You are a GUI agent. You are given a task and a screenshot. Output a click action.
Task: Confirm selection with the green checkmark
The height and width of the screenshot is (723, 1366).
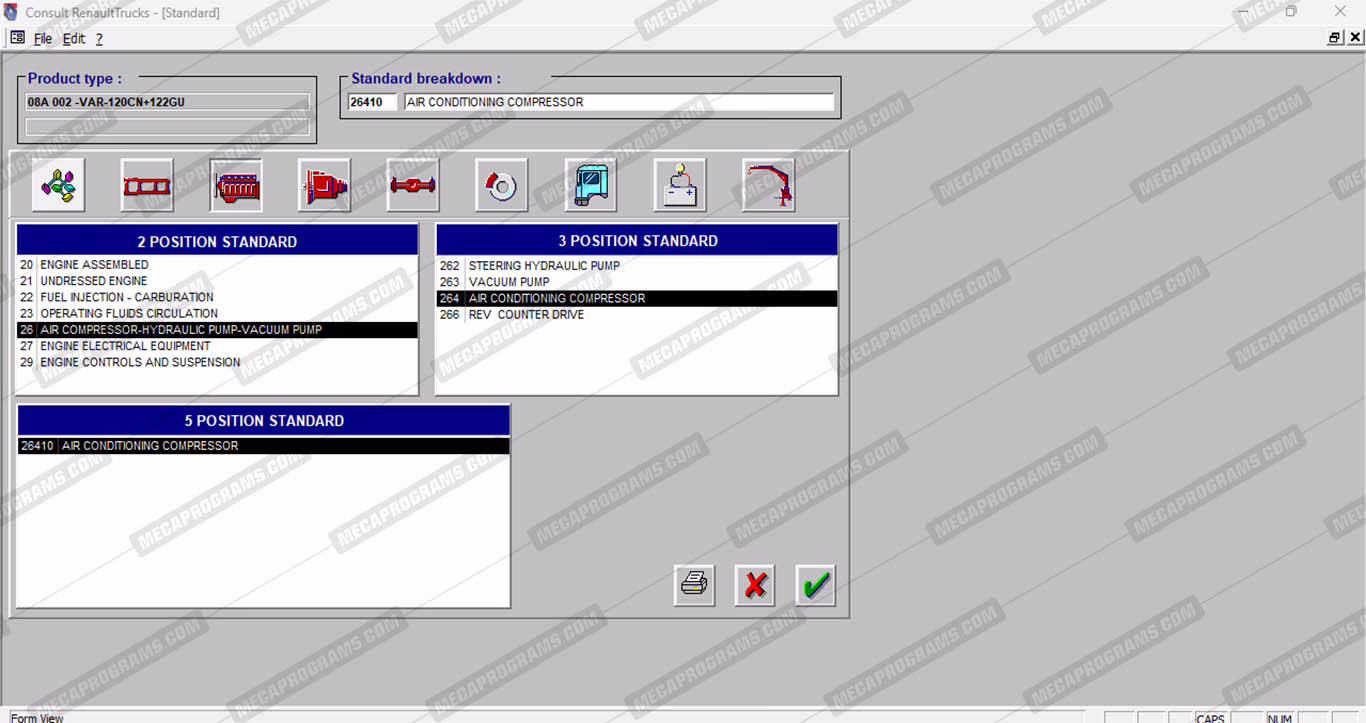click(816, 585)
